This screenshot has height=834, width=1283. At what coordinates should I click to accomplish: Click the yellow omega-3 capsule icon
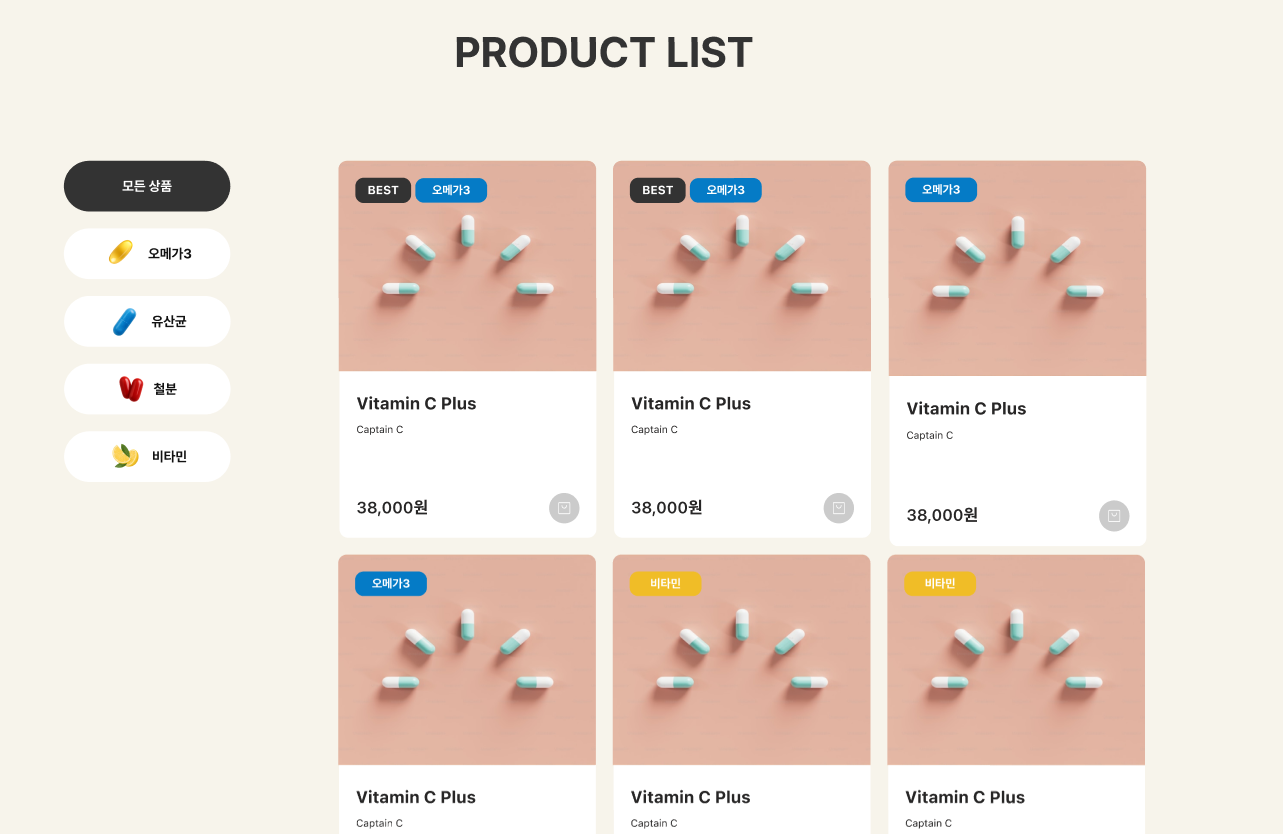[x=120, y=253]
